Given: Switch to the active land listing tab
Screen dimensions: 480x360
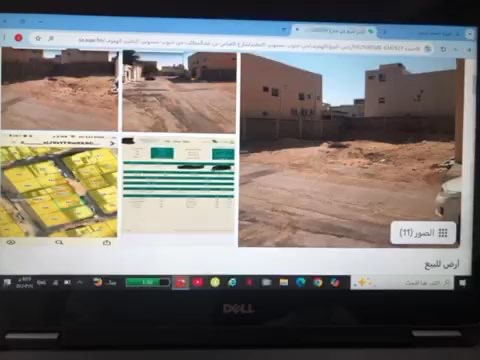Looking at the screenshot, I should point(335,31).
